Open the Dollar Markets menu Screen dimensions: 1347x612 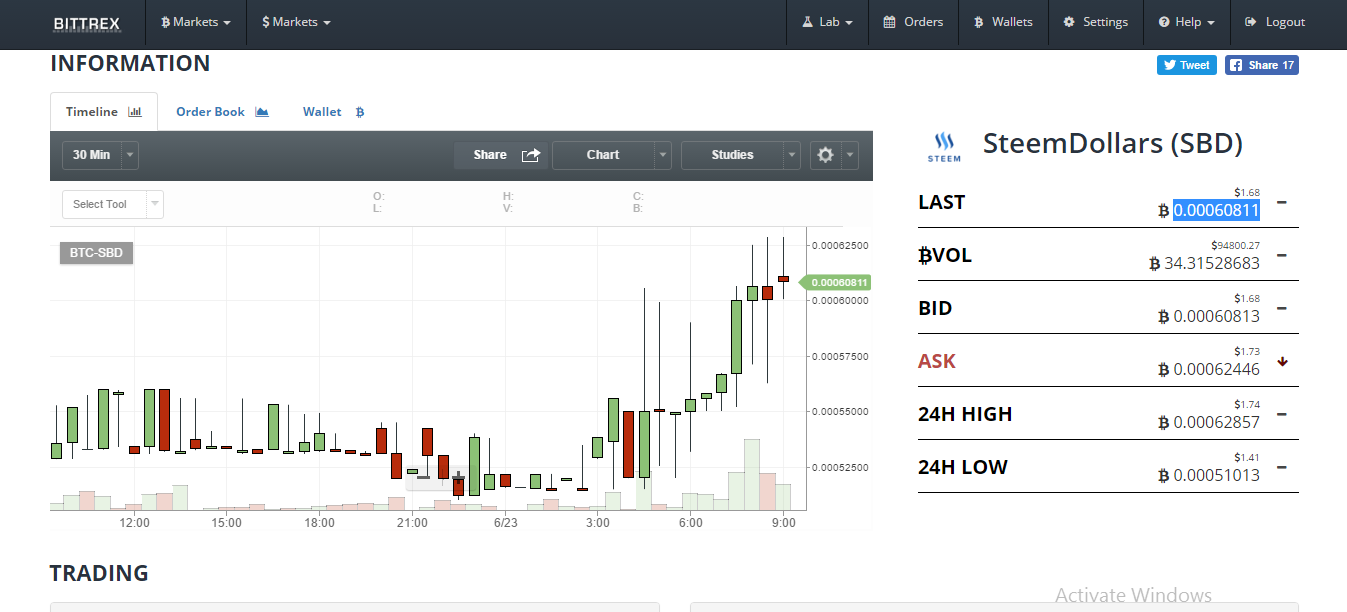pos(296,22)
